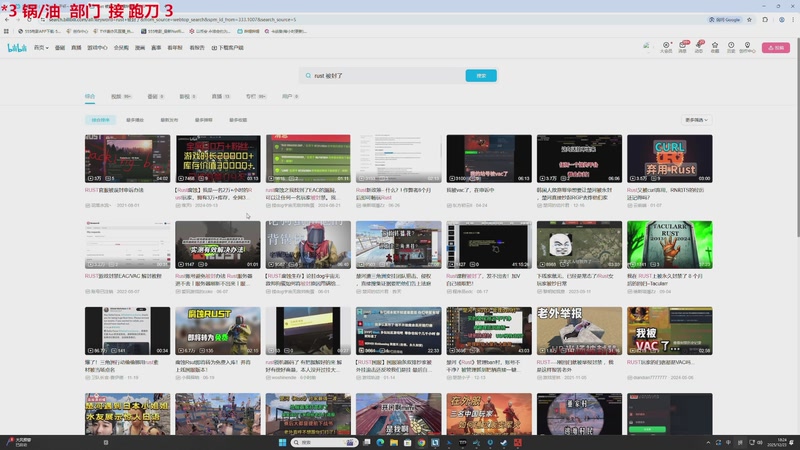The width and height of the screenshot is (800, 450).
Task: Sort results by 最多播放
Action: 135,120
